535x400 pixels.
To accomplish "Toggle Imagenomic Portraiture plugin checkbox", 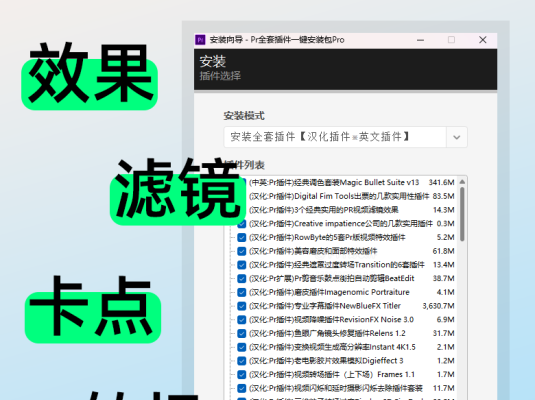I will [x=242, y=292].
